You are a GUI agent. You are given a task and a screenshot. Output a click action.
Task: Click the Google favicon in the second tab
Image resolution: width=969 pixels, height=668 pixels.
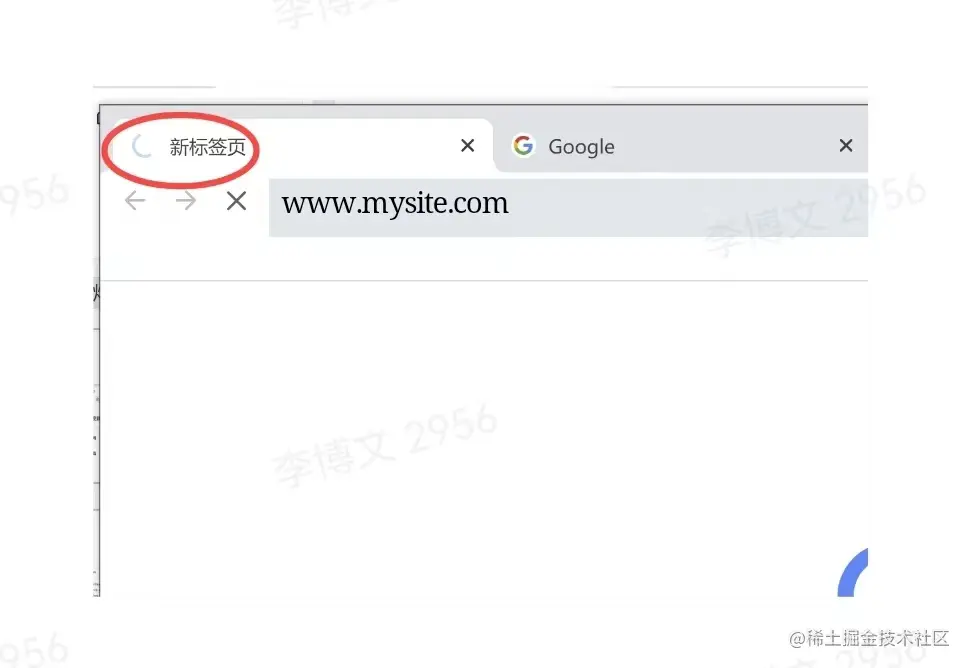tap(523, 146)
